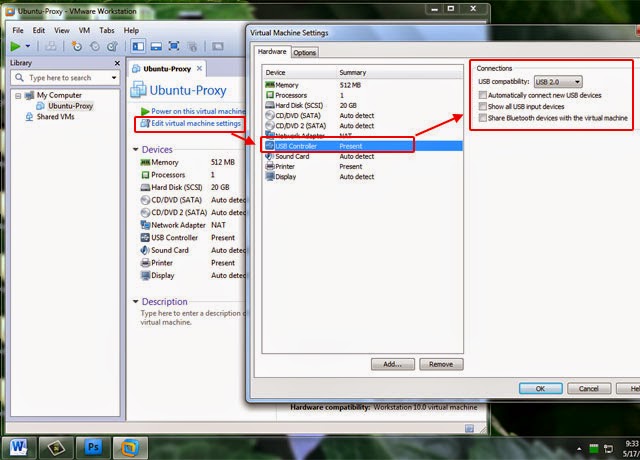Click Cancel in Virtual Machine Settings
Viewport: 640px width, 460px height.
coord(589,389)
